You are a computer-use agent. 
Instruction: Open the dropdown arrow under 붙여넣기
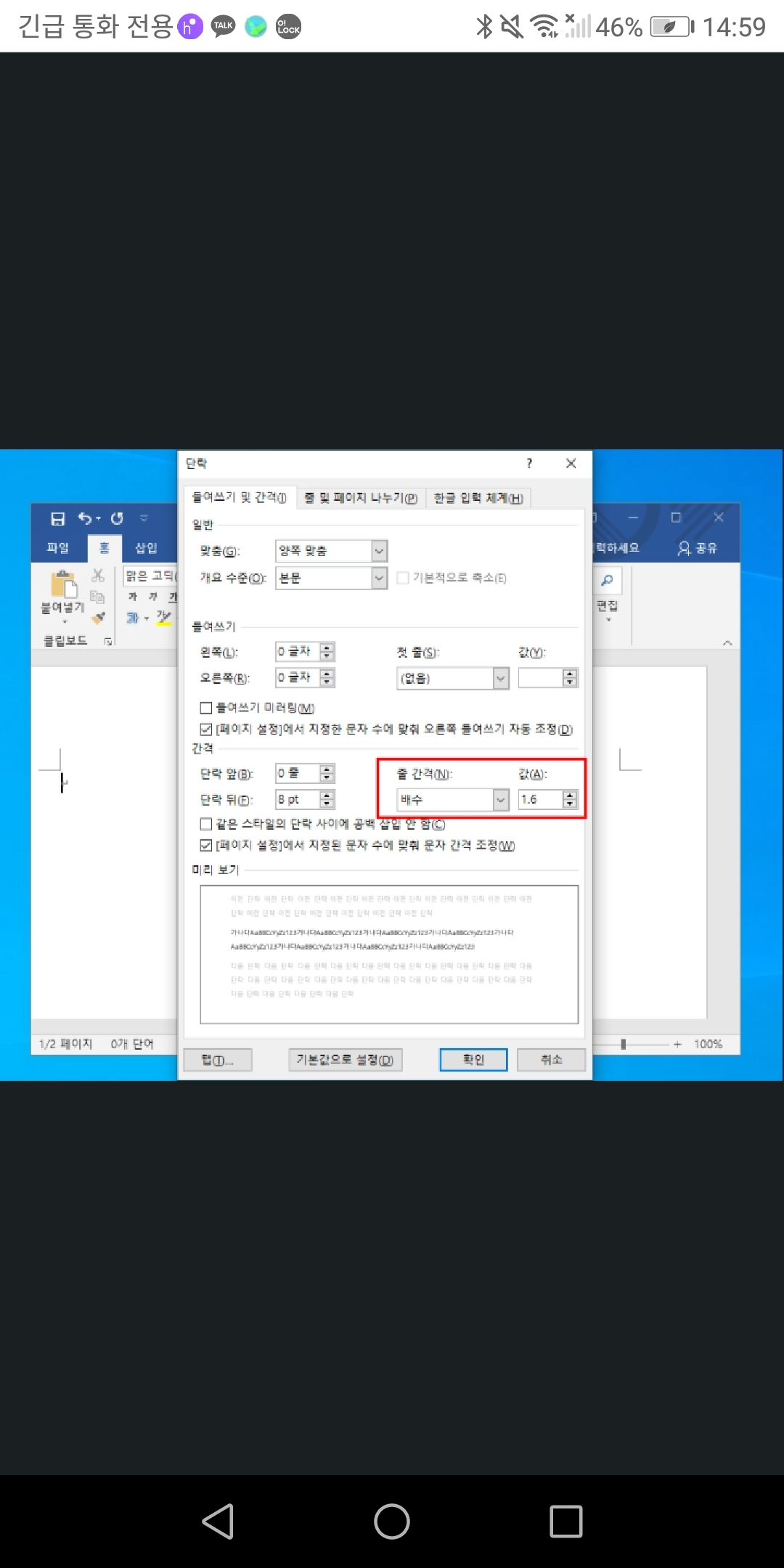(64, 622)
